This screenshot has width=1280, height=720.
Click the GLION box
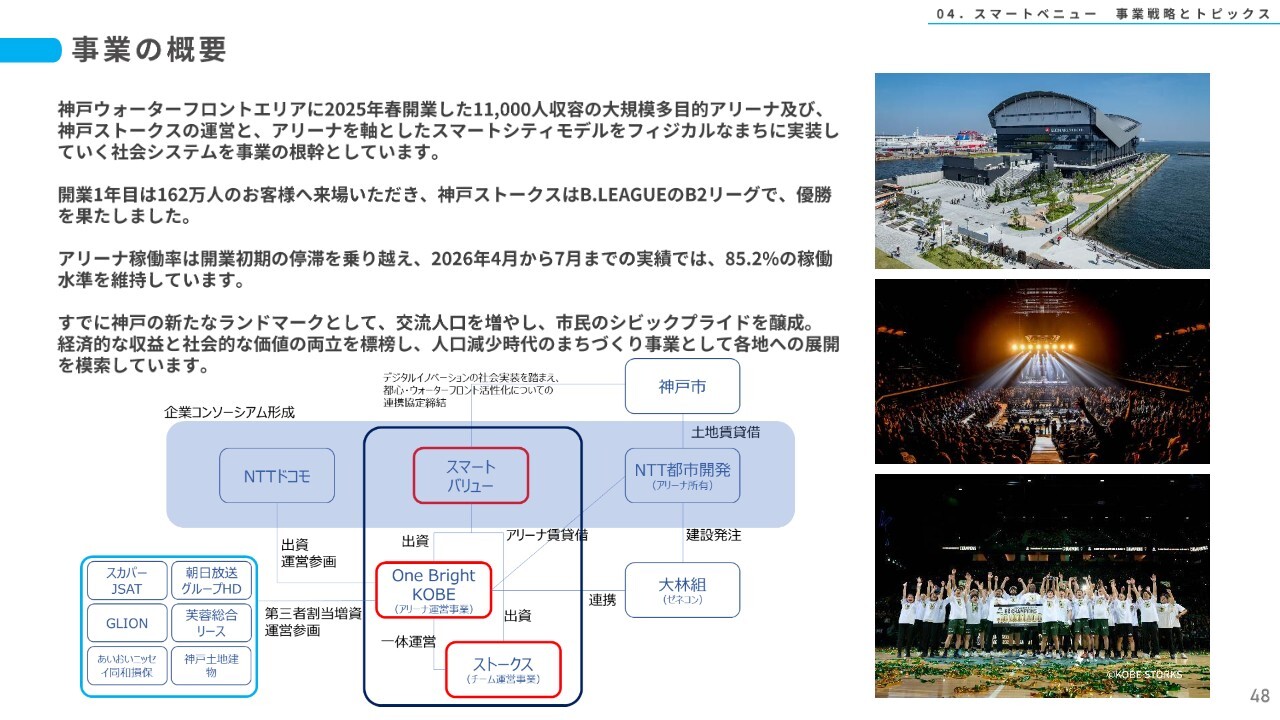127,623
